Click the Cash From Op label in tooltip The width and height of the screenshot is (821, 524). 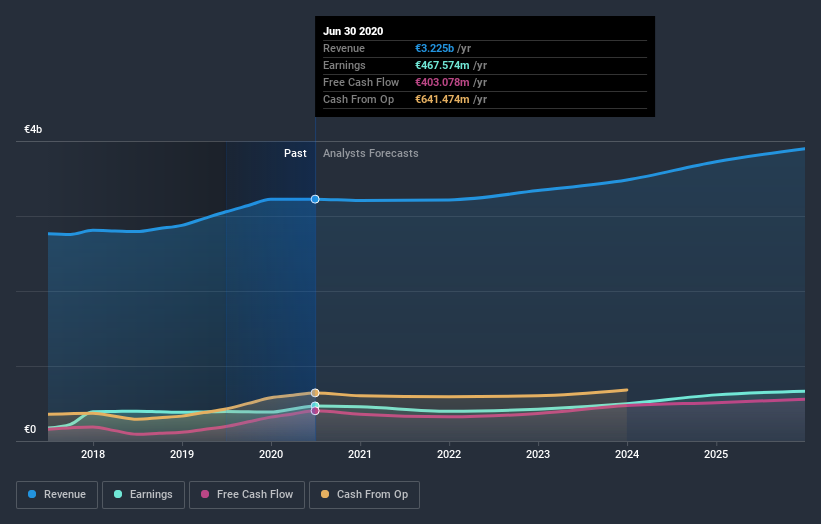[358, 99]
